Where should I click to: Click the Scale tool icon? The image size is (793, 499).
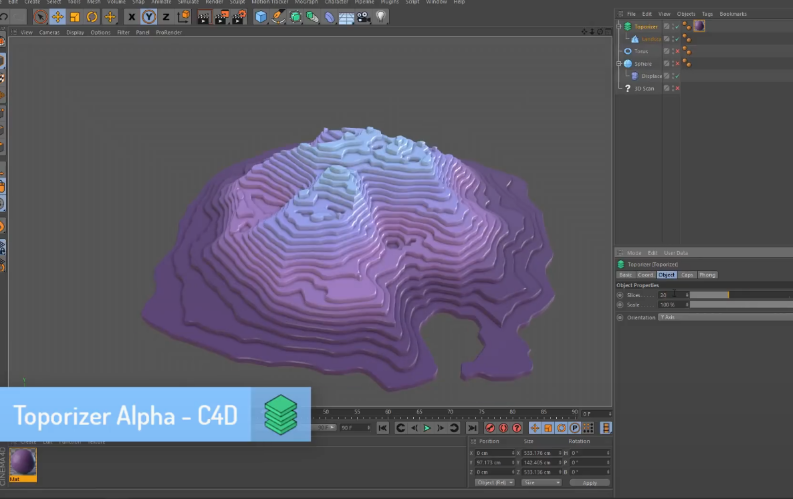click(75, 17)
